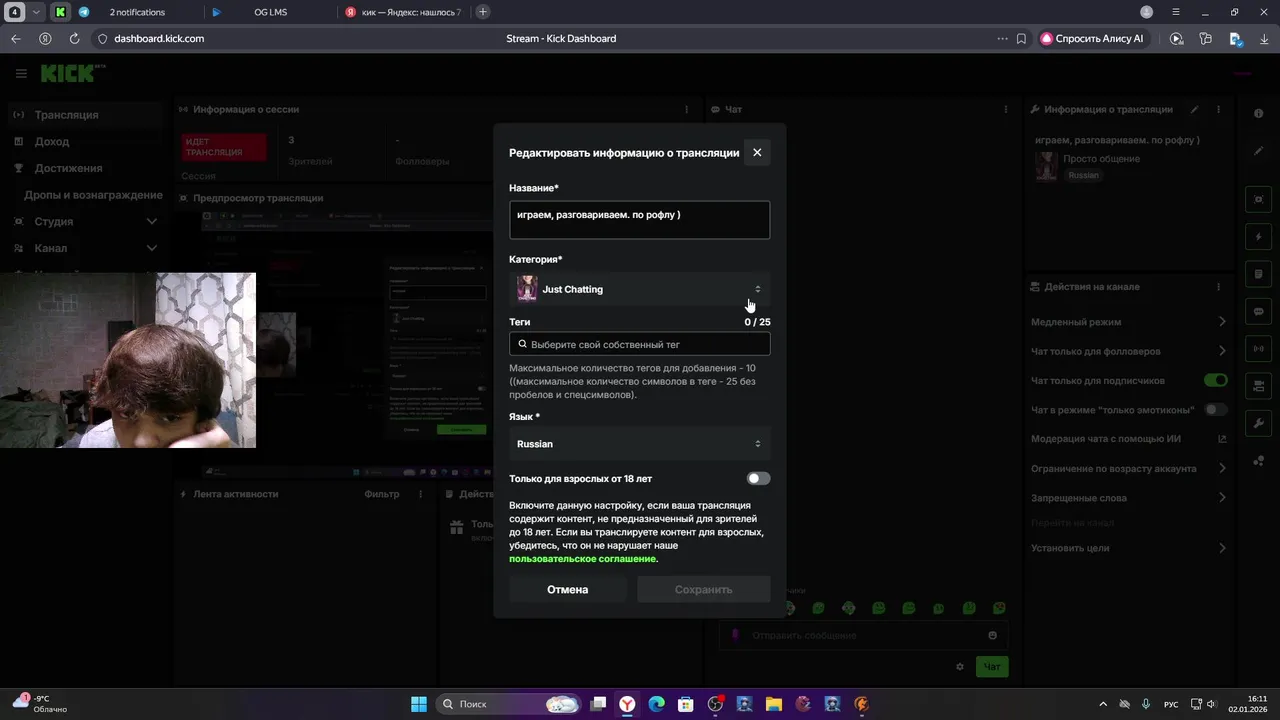Click the info icon in right rail
Screen dimensions: 1280x720
1259,113
